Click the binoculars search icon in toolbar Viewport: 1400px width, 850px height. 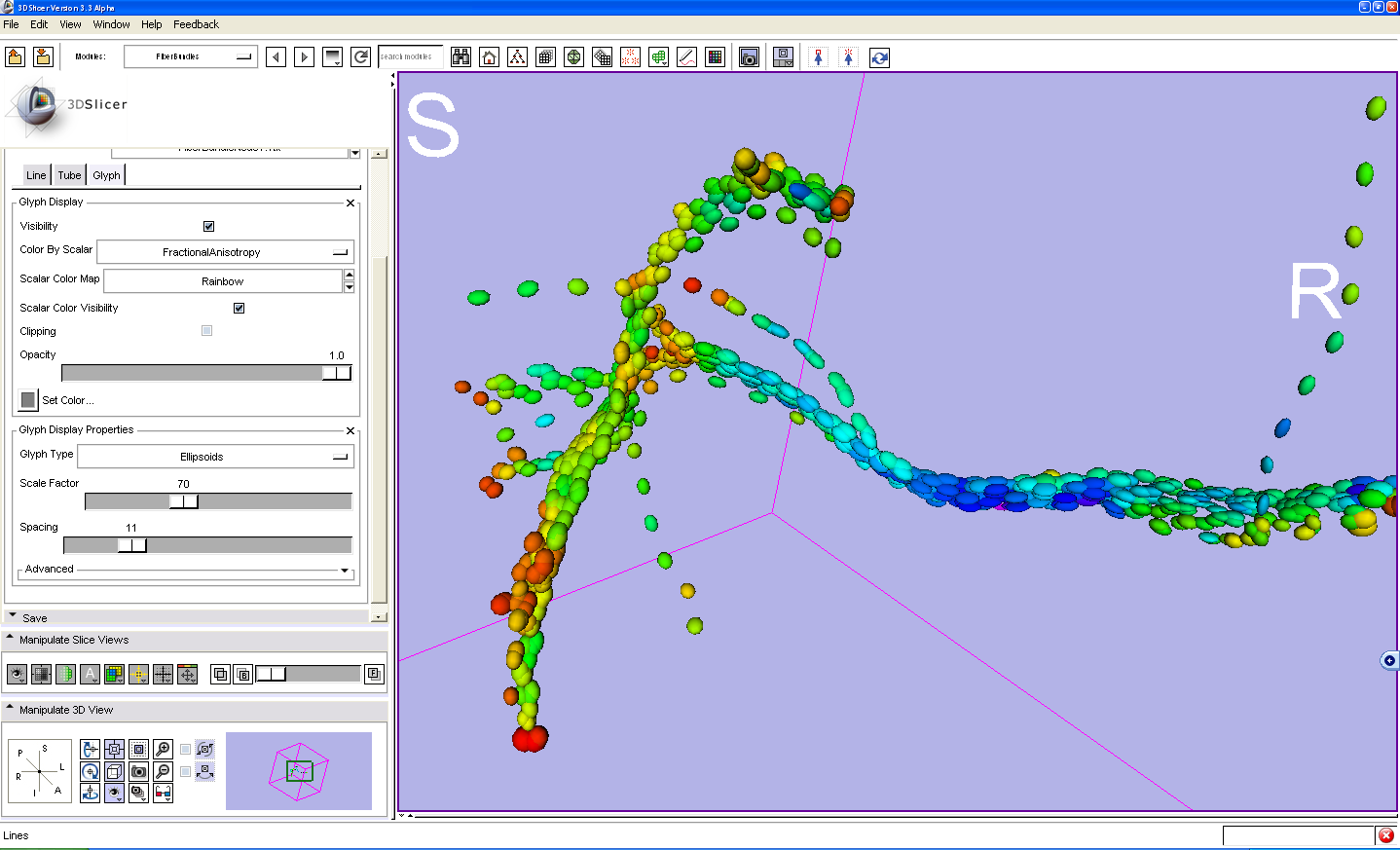tap(461, 57)
